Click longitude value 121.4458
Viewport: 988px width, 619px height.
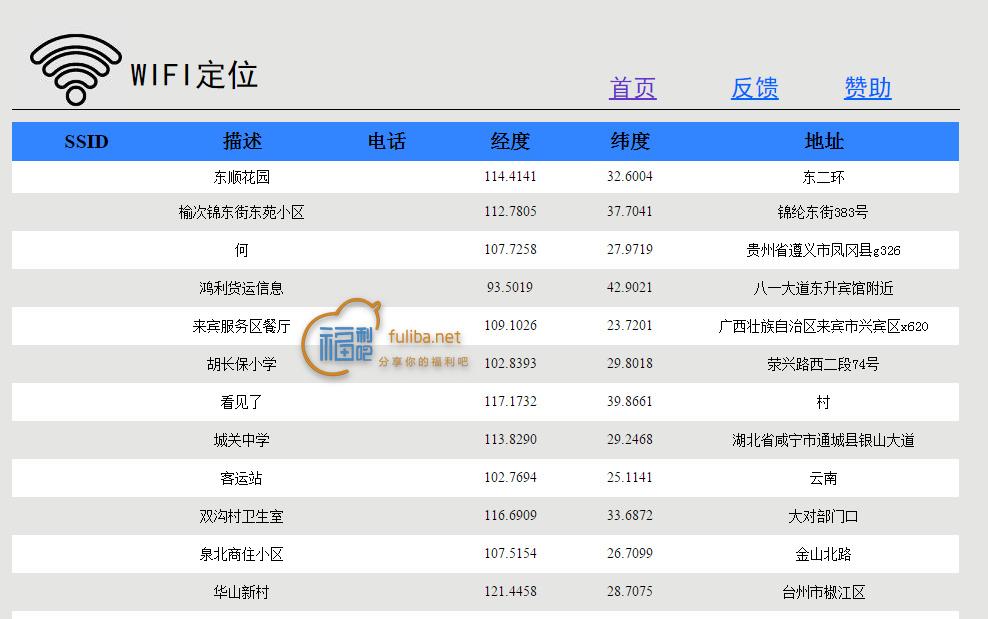pyautogui.click(x=510, y=591)
